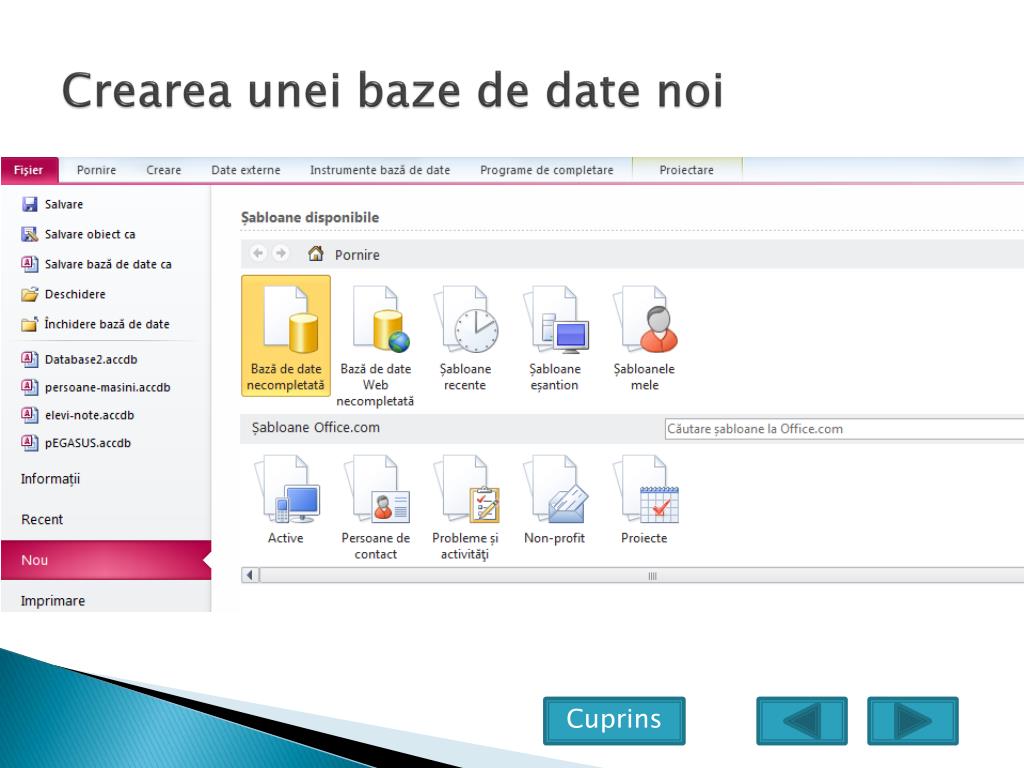Screen dimensions: 1024x768
Task: Click the elevi-note.accdb file name
Action: coord(89,415)
